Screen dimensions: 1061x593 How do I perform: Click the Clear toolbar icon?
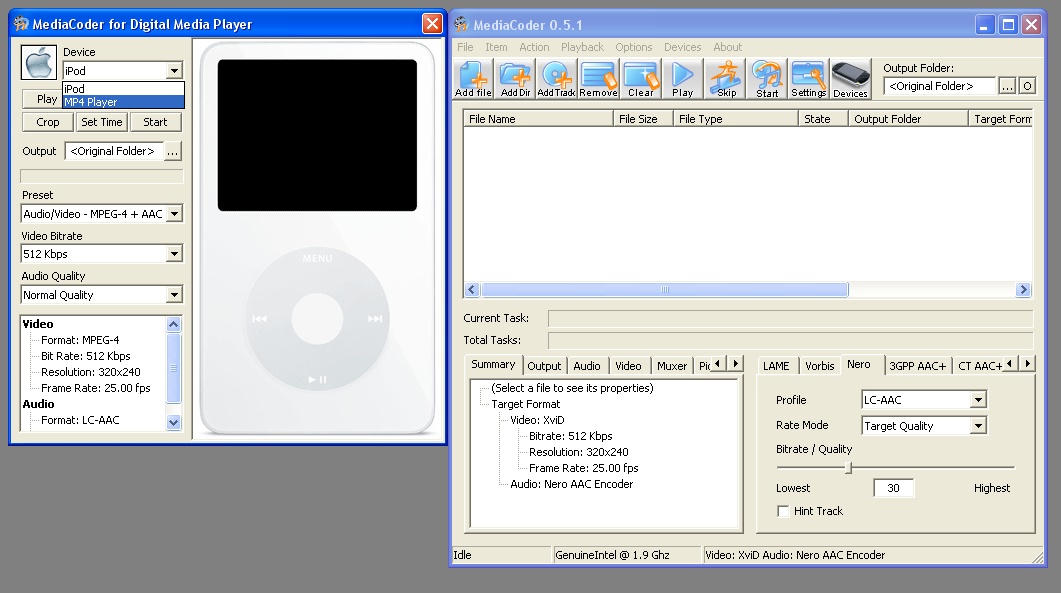(640, 79)
